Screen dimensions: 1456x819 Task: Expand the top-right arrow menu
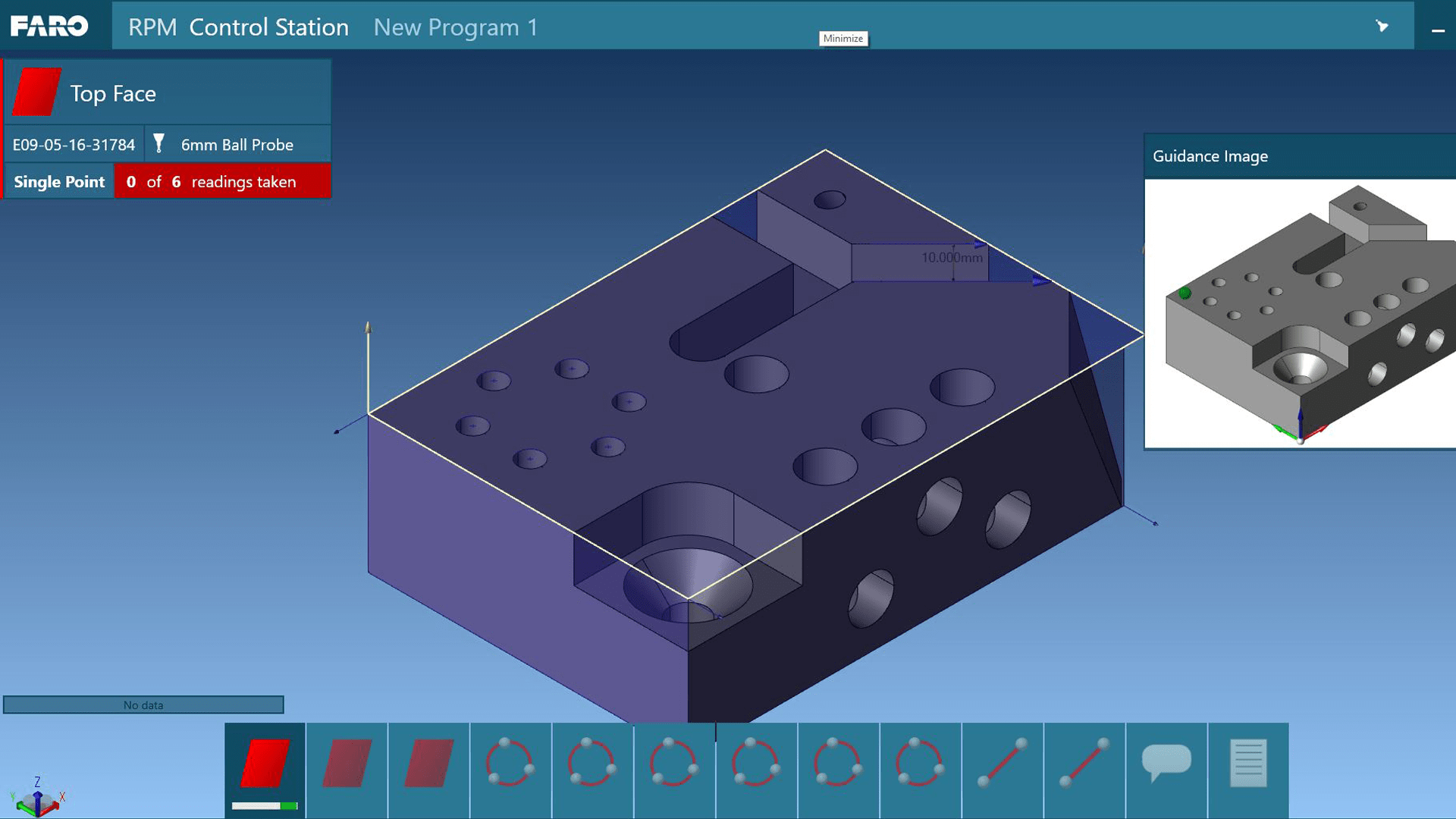1382,27
